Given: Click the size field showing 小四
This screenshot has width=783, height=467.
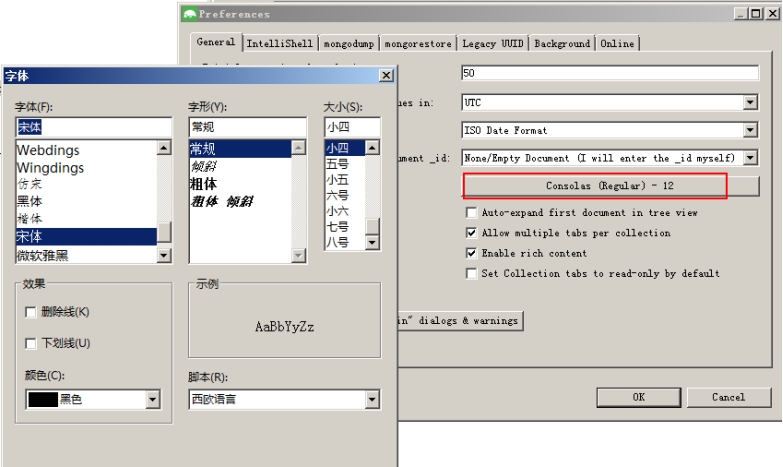Looking at the screenshot, I should click(x=352, y=127).
